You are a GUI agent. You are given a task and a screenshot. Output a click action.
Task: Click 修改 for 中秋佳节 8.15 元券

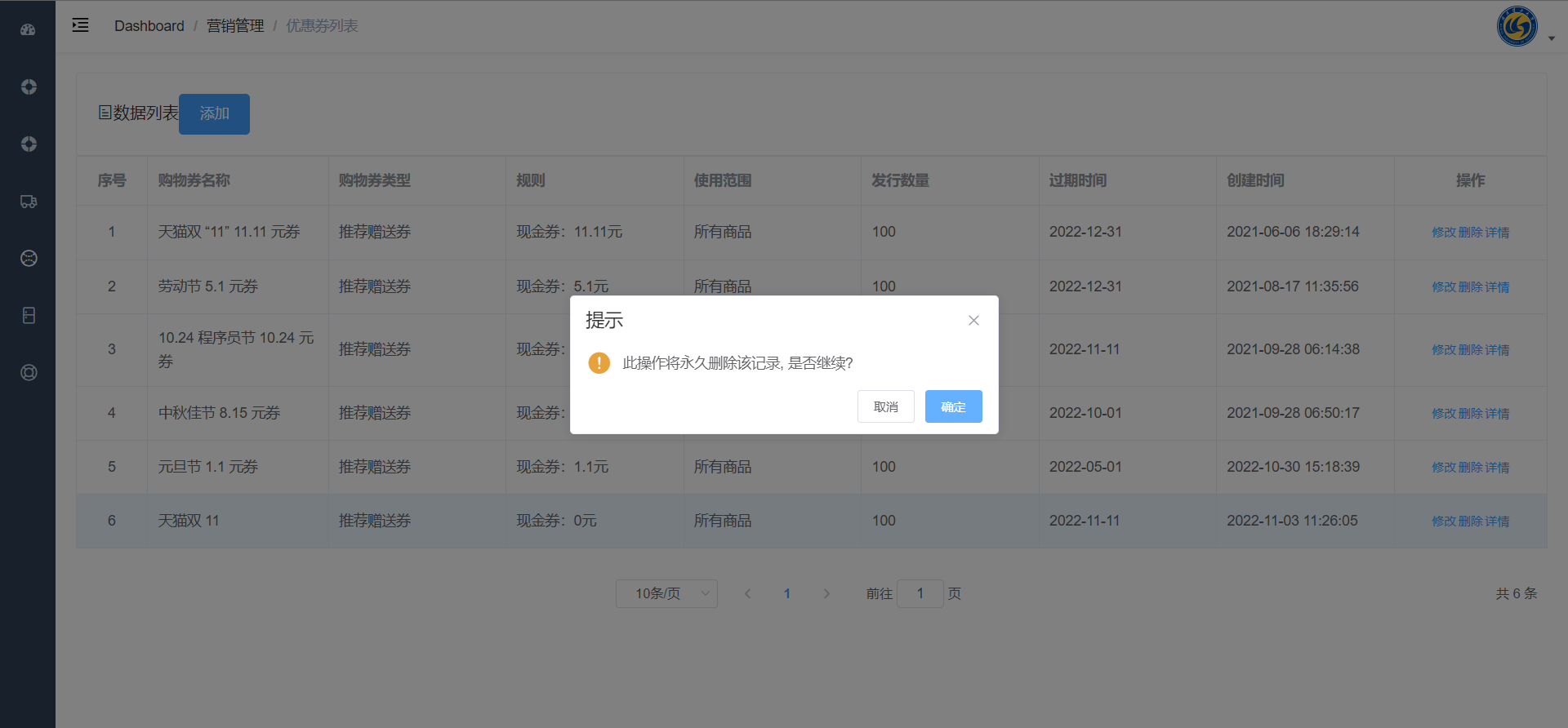pyautogui.click(x=1444, y=414)
